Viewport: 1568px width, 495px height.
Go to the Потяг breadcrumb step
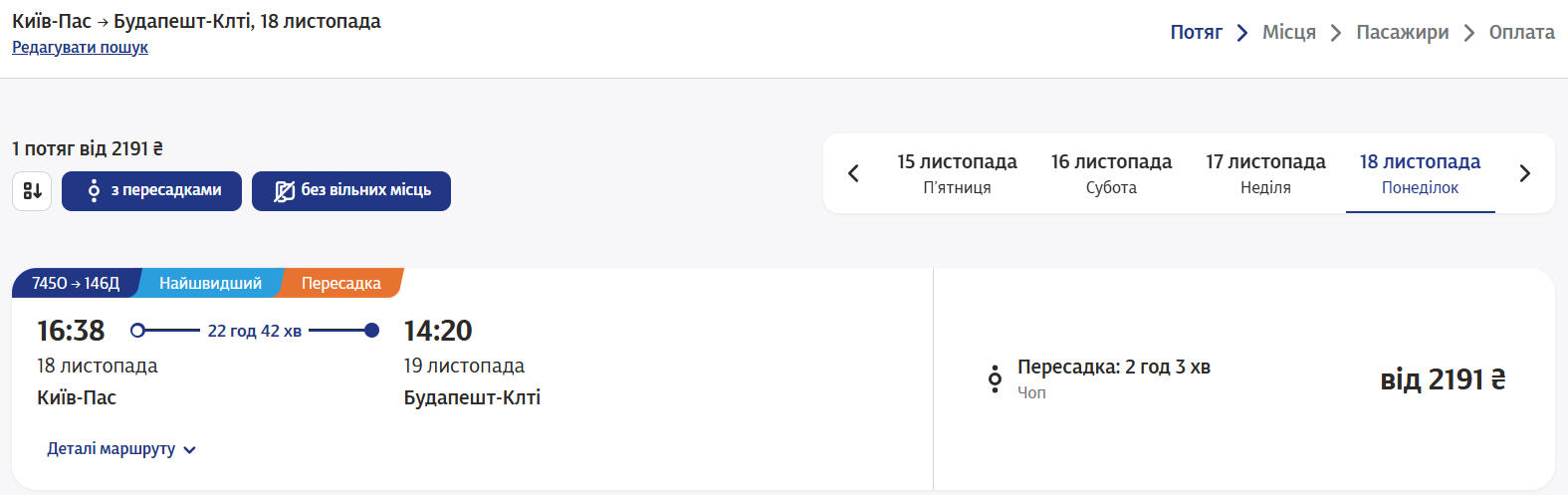1196,32
